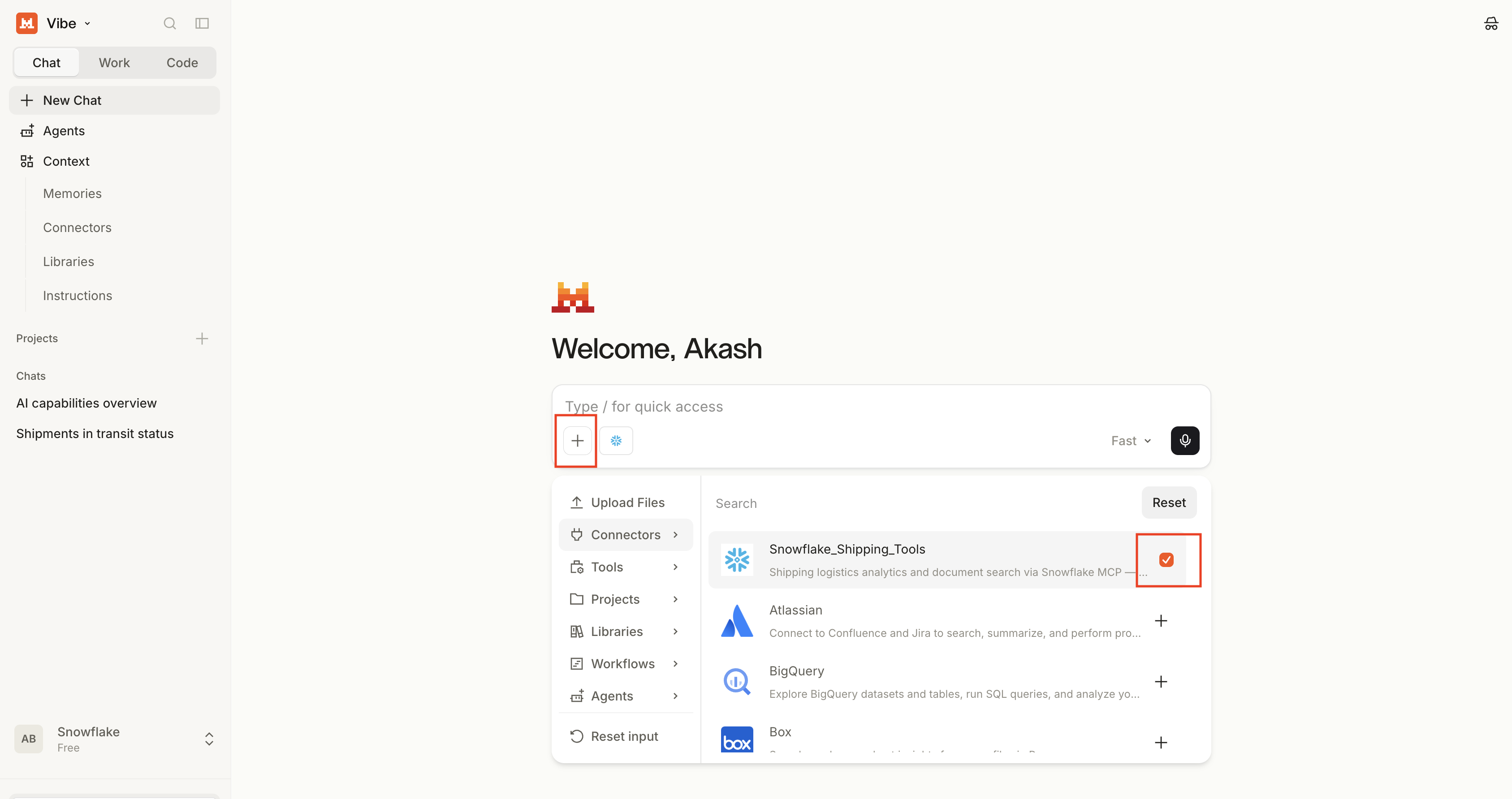Click the AB avatar

point(29,739)
